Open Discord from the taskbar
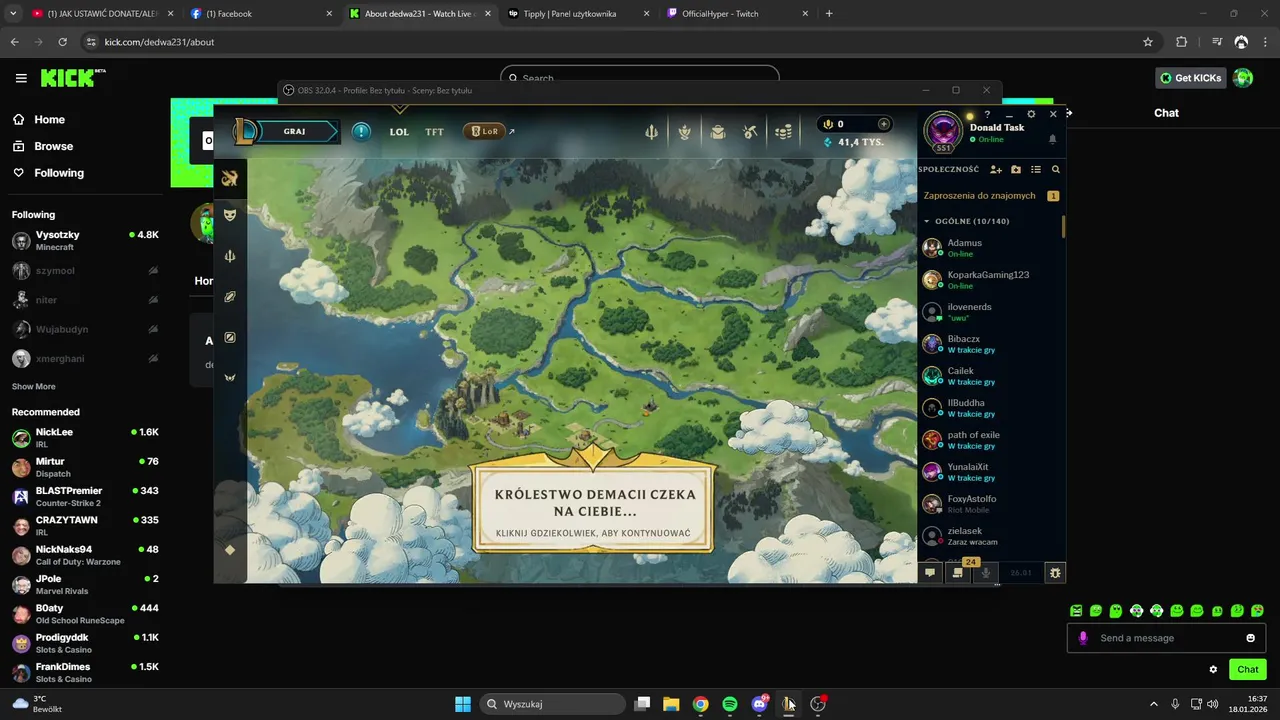Screen dimensions: 1280x720 point(760,704)
